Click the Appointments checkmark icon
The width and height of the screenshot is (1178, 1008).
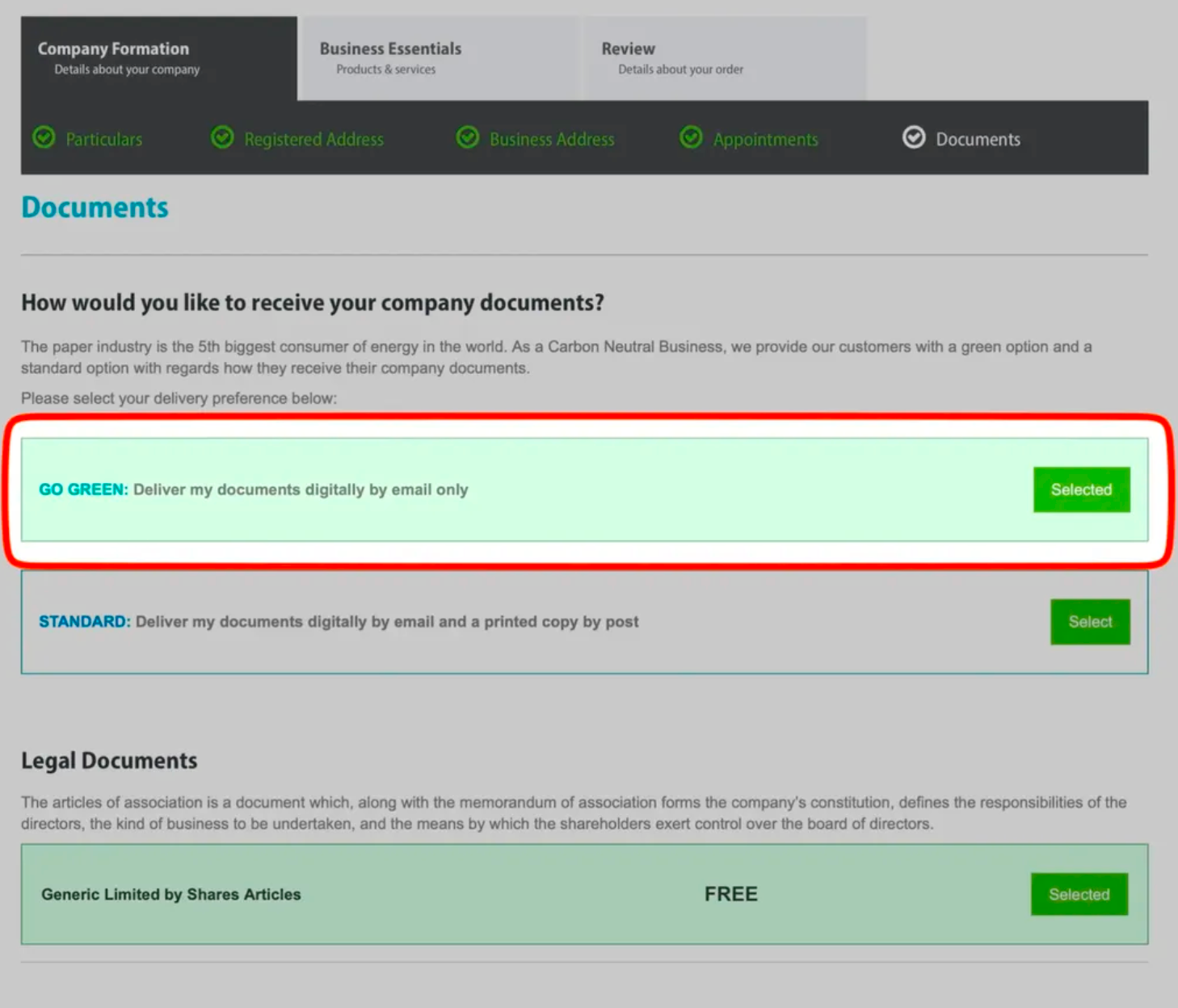691,138
